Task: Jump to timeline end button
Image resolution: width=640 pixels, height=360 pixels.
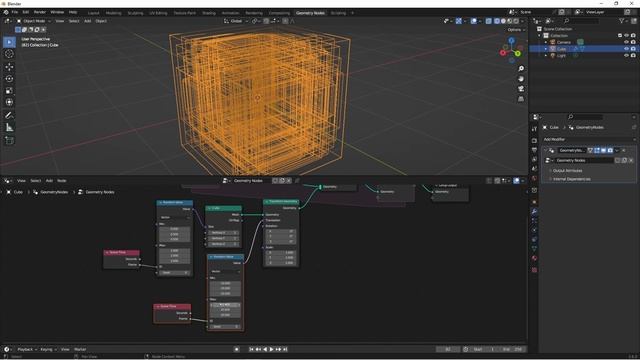Action: click(x=285, y=349)
